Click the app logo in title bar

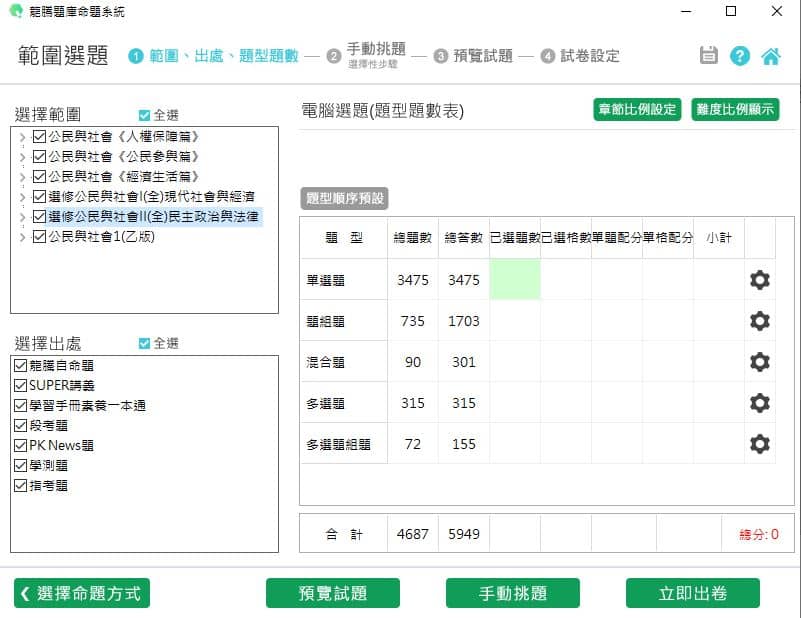click(16, 11)
